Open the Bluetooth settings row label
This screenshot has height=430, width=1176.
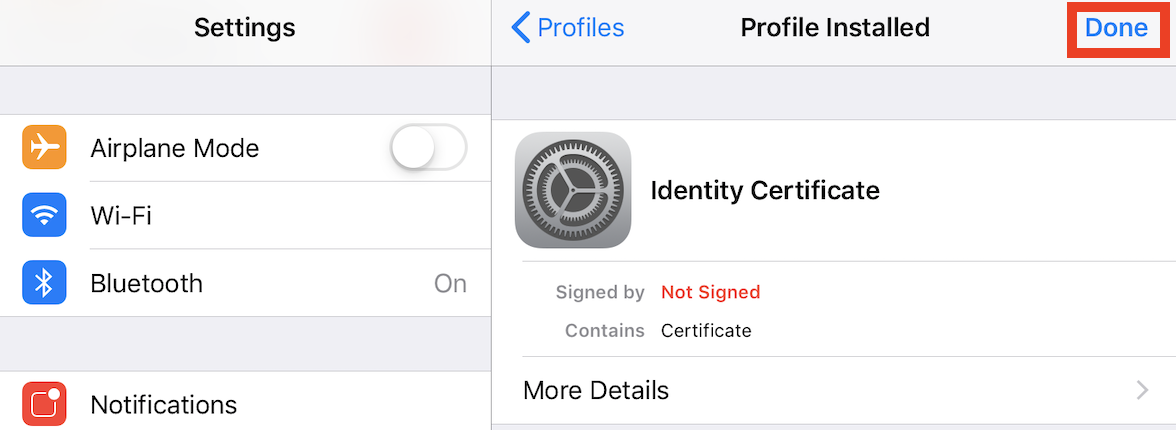pyautogui.click(x=146, y=284)
